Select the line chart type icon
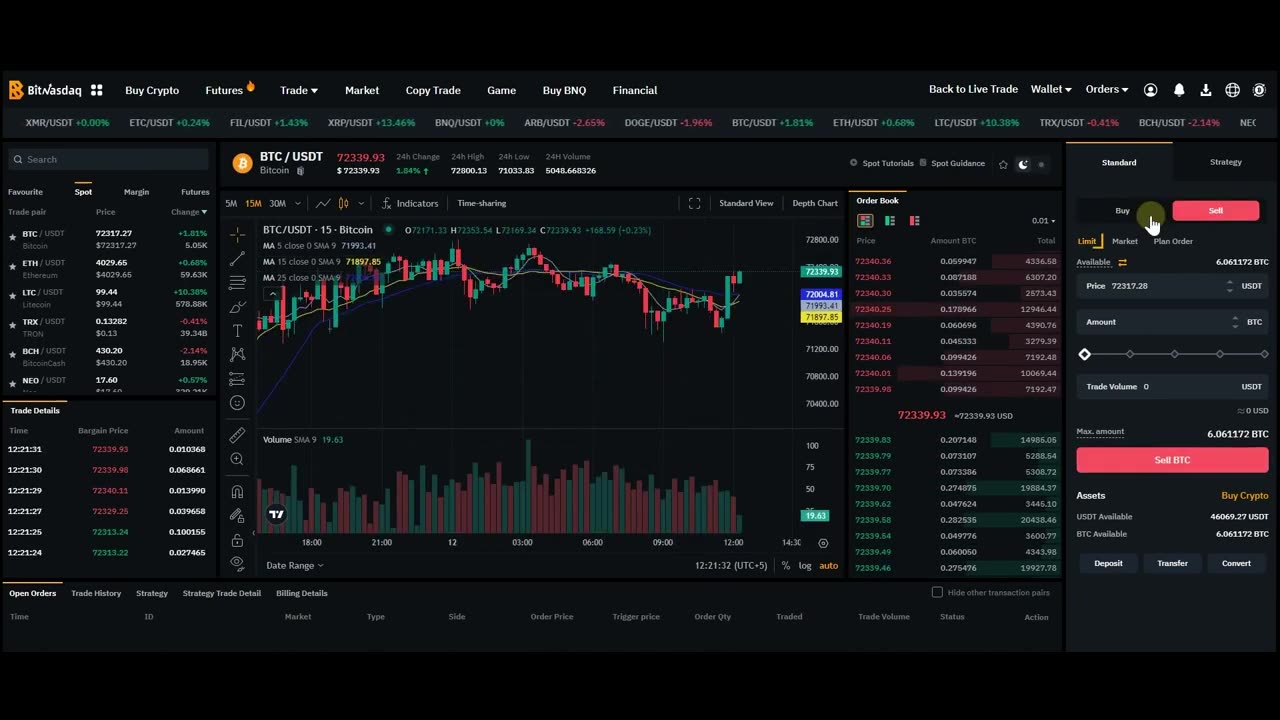The height and width of the screenshot is (720, 1280). (x=323, y=203)
